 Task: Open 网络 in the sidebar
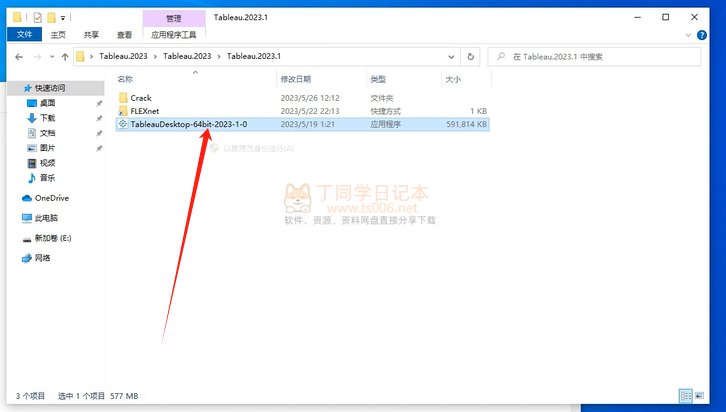(42, 258)
